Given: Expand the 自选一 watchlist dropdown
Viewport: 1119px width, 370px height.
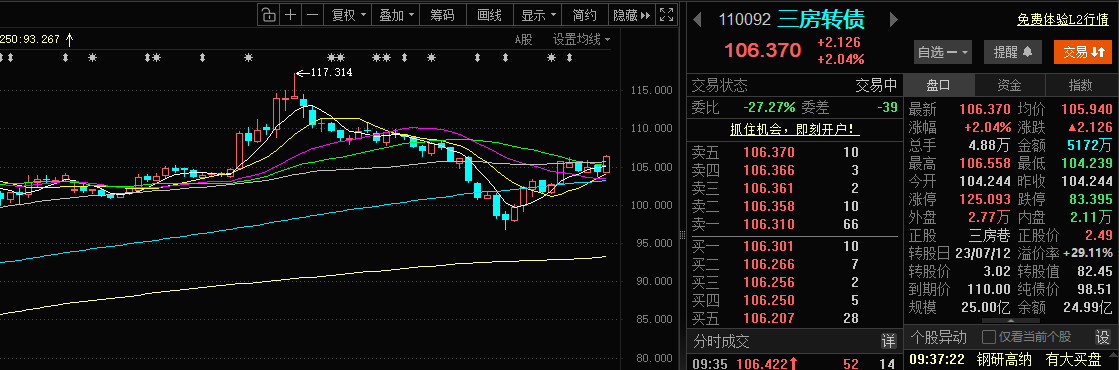Looking at the screenshot, I should [x=943, y=52].
